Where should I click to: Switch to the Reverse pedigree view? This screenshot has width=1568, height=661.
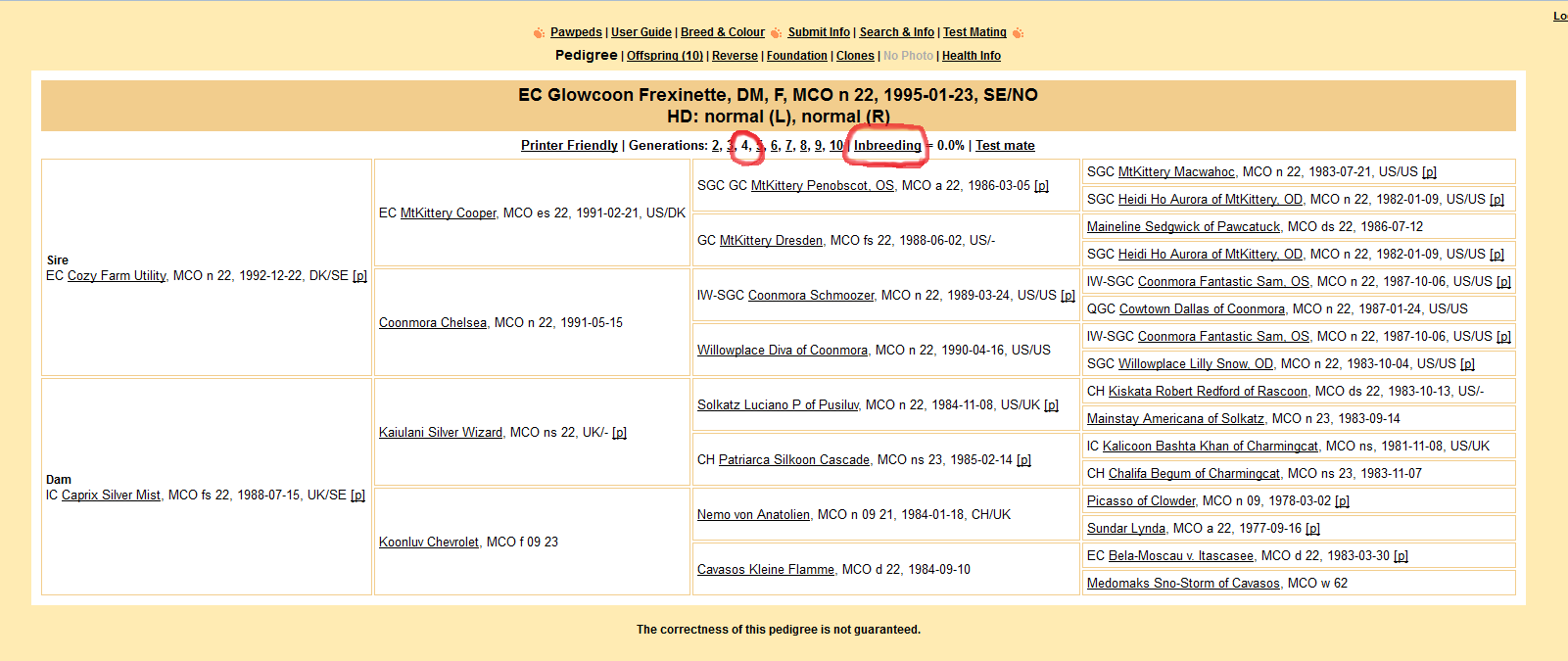pos(735,56)
